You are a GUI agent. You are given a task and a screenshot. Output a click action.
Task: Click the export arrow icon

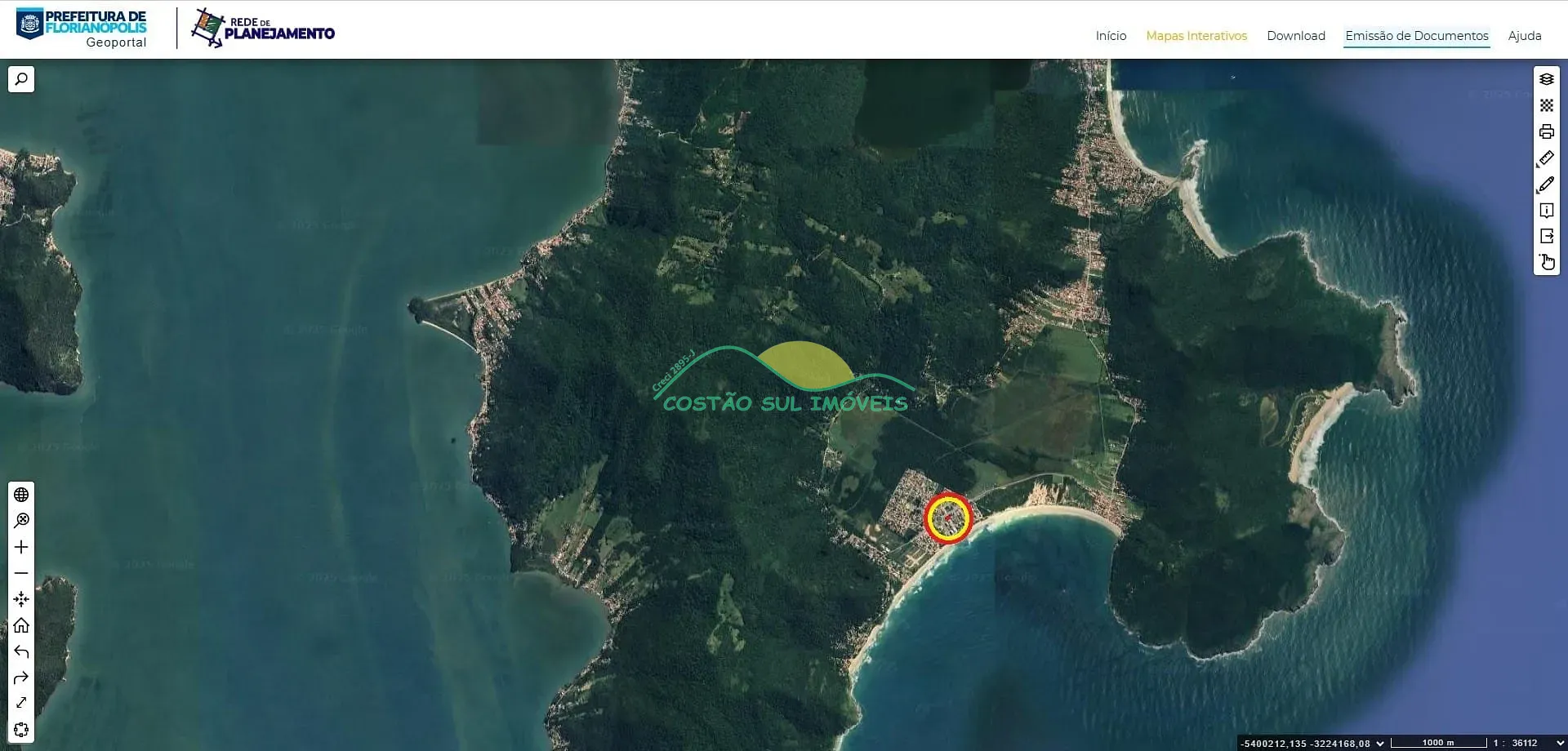[1547, 236]
